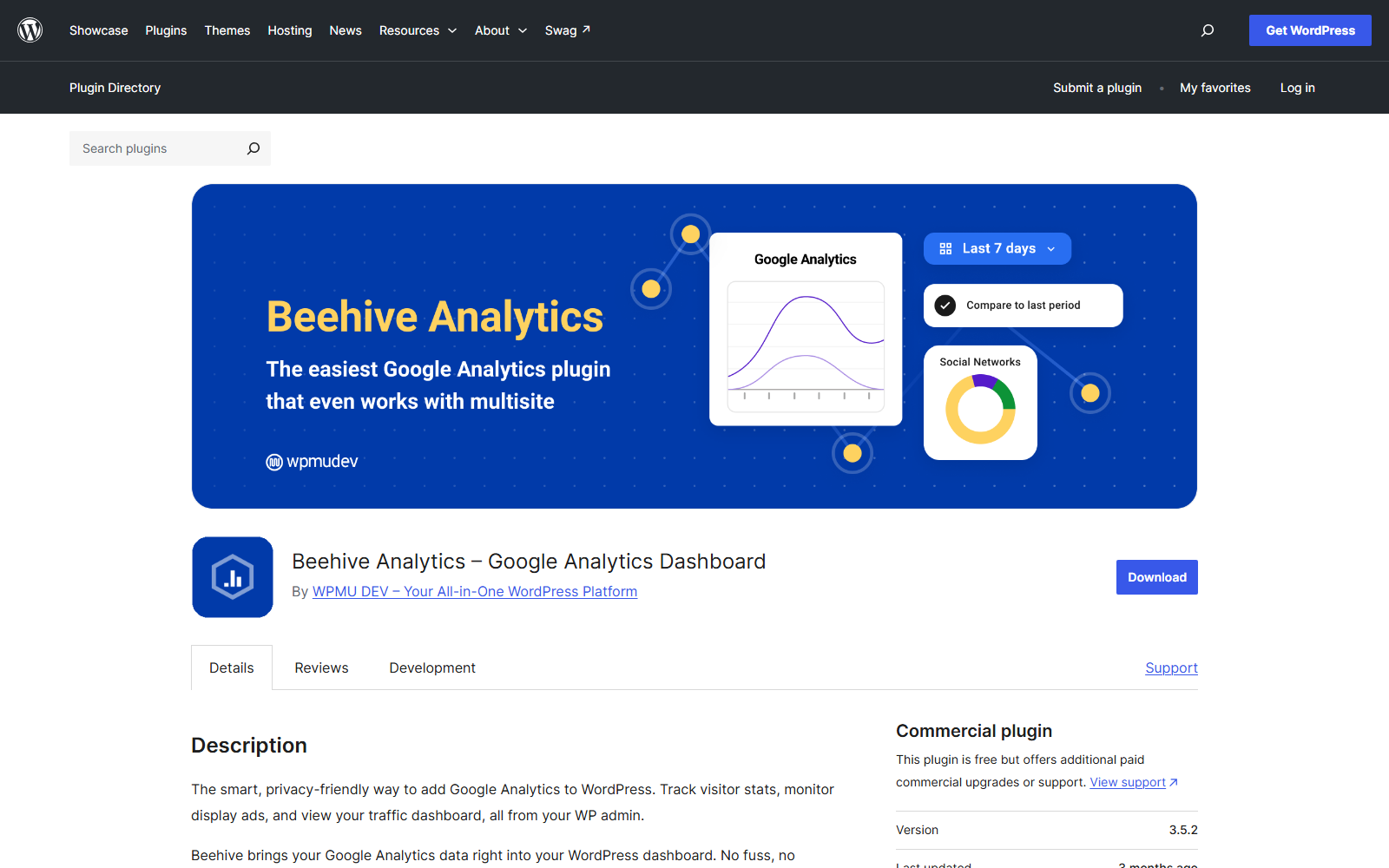1389x868 pixels.
Task: Go to Plugin Directory home
Action: click(x=115, y=88)
